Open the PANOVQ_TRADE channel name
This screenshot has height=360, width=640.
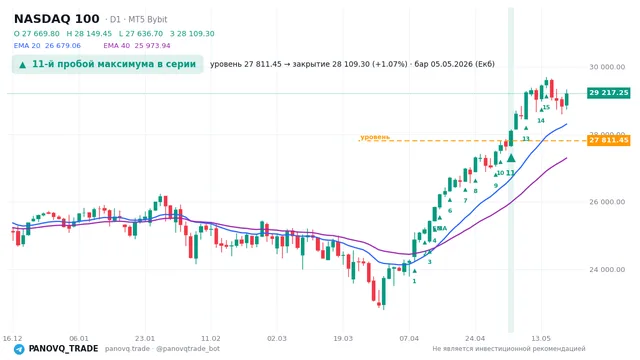(x=63, y=349)
